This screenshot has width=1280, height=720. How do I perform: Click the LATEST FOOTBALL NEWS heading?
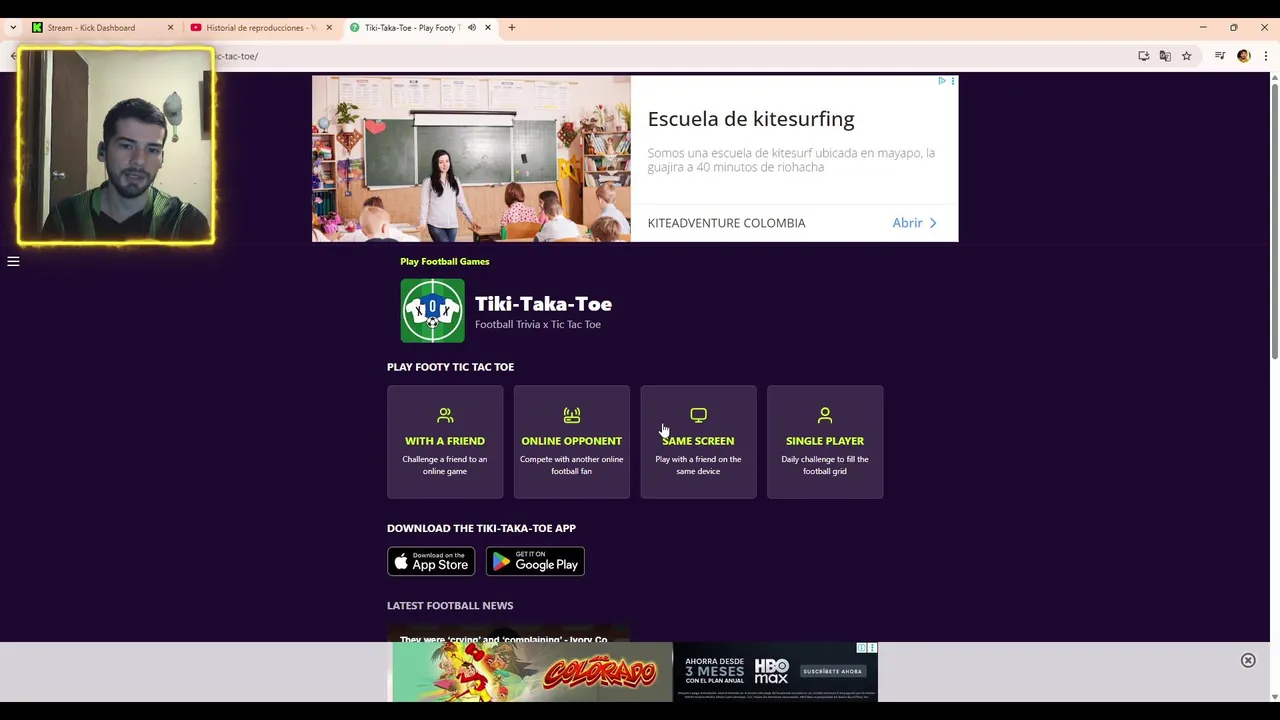click(450, 605)
